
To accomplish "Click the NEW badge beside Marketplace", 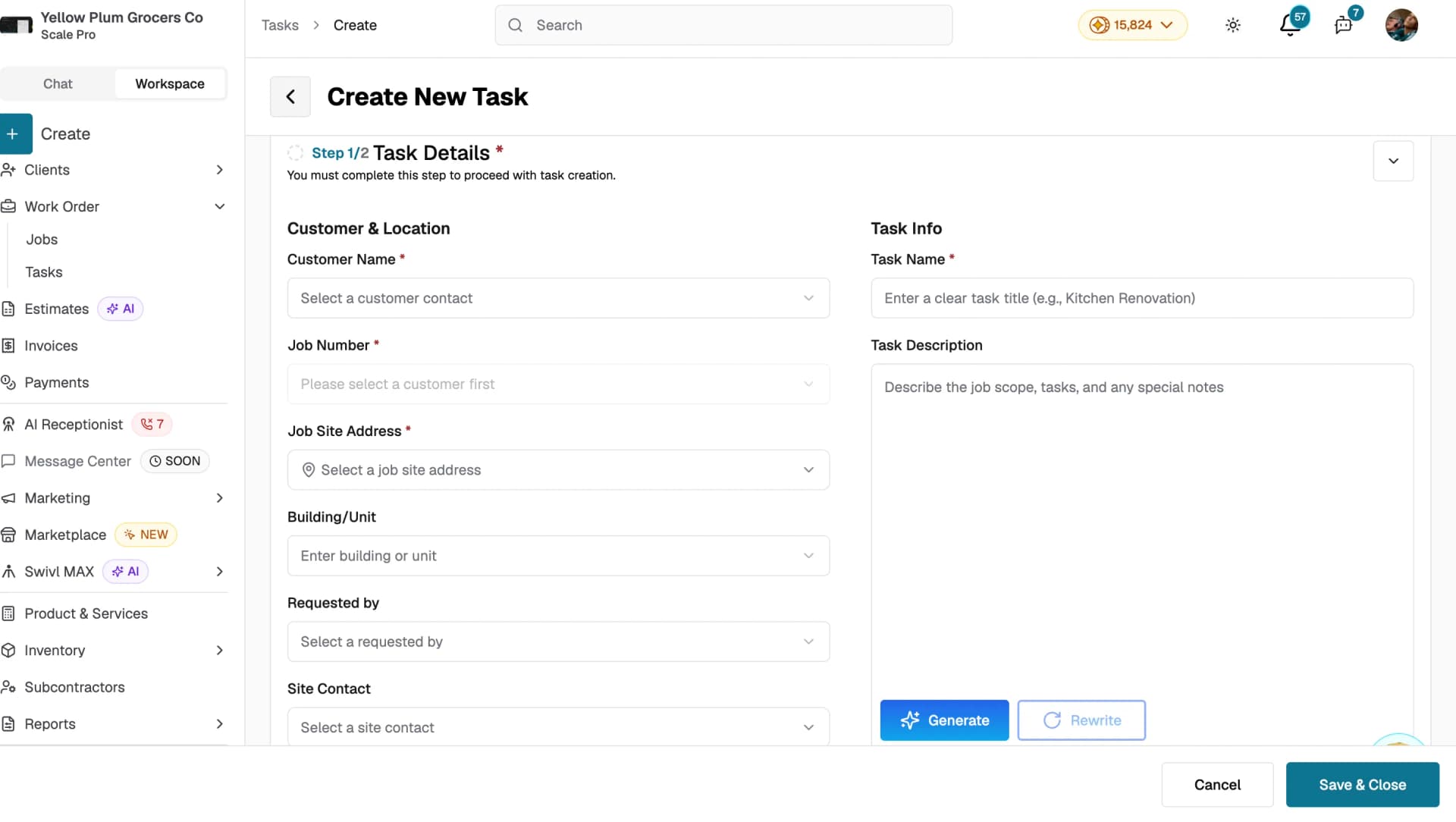I will tap(146, 535).
